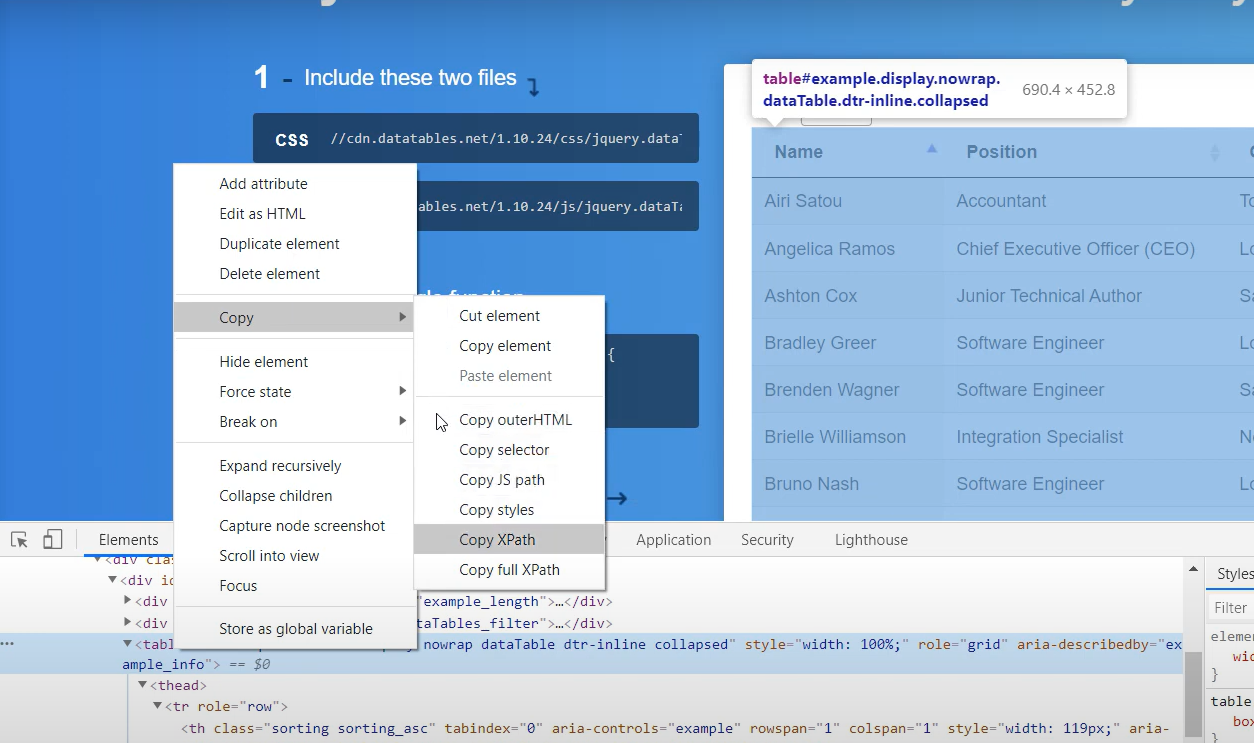Viewport: 1254px width, 743px height.
Task: Select Capture node screenshot
Action: (295, 526)
